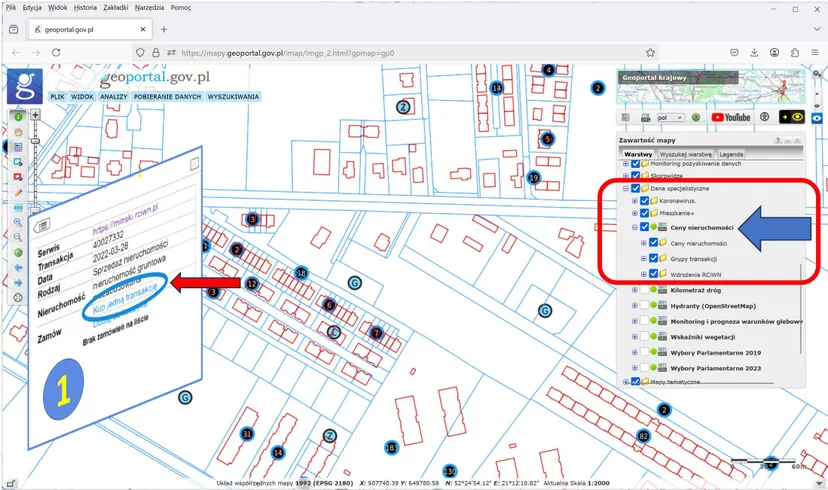Show full extent with globe icon

point(18,252)
